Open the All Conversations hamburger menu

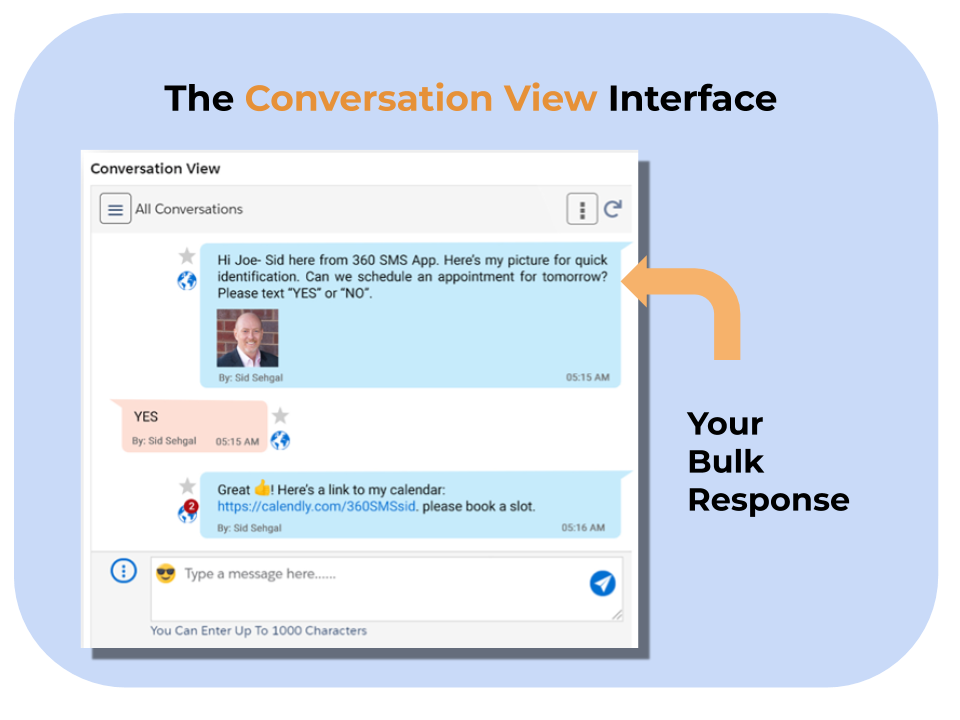115,209
